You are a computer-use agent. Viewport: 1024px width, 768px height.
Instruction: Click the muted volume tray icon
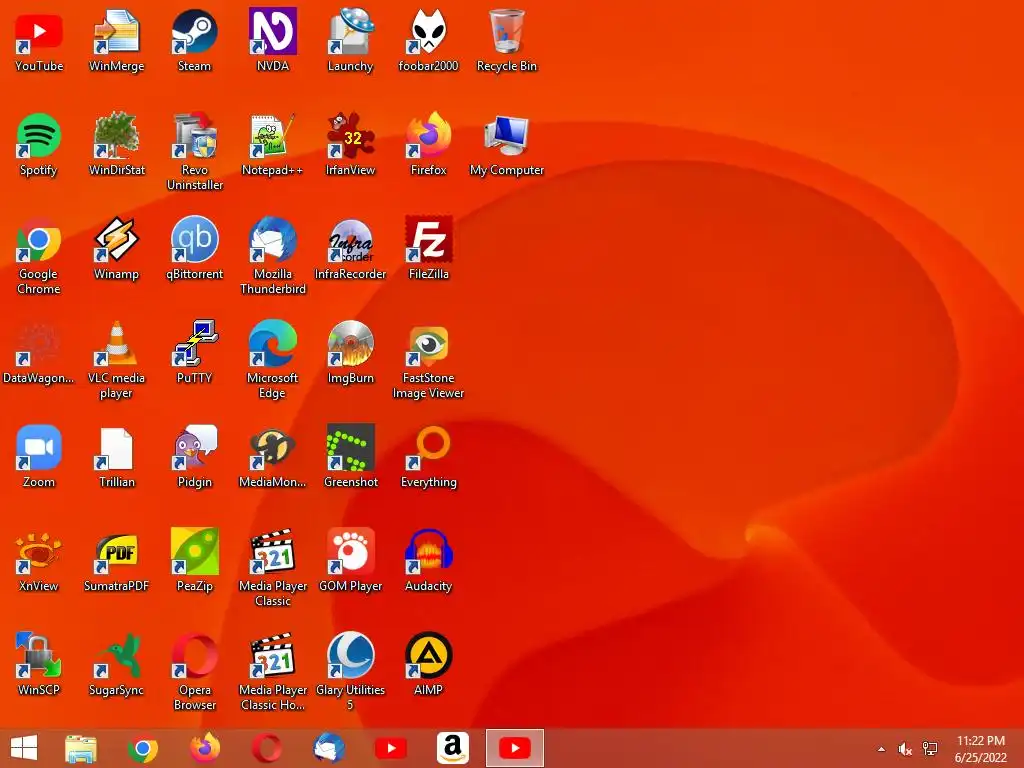[x=905, y=749]
